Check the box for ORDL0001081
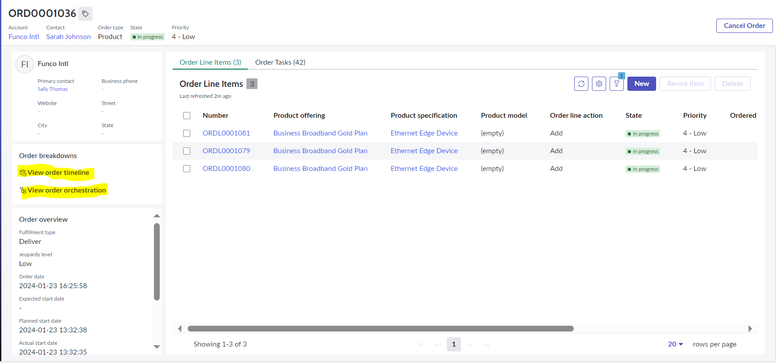The width and height of the screenshot is (776, 363). coord(187,133)
